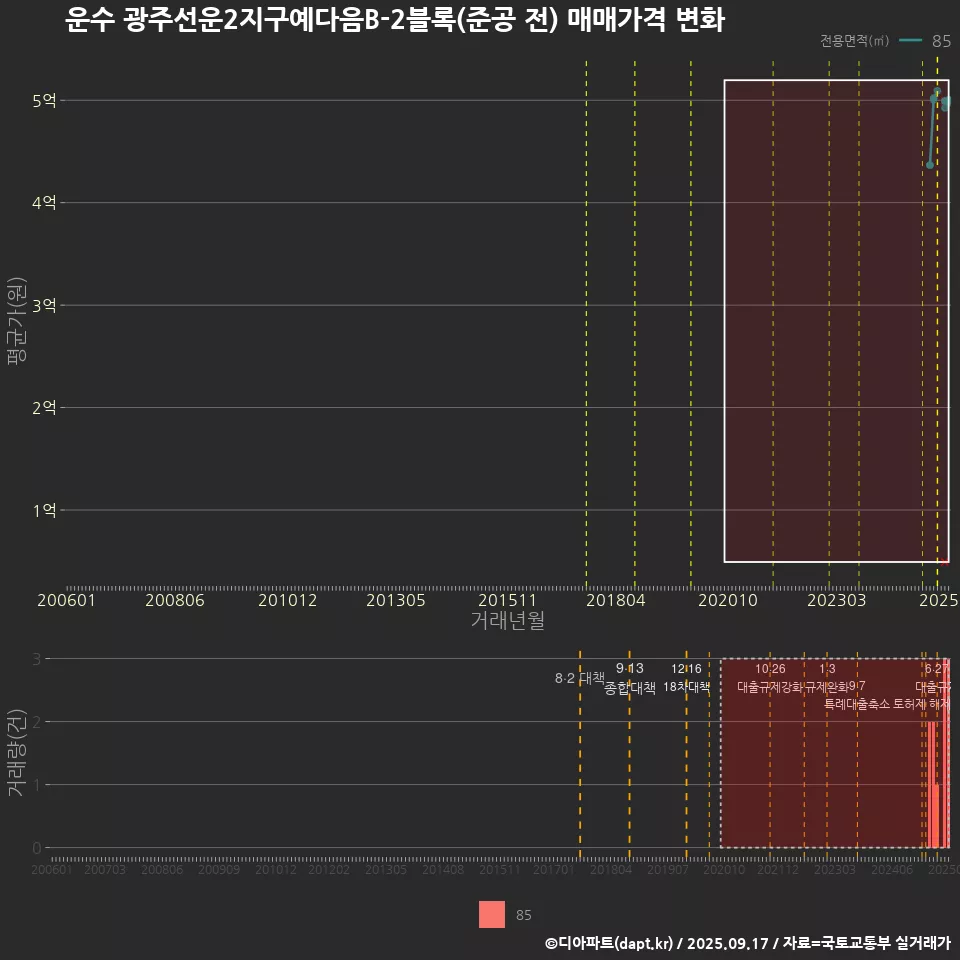Screen dimensions: 960x960
Task: Click 200909 on the volume chart x-axis
Action: 219,869
